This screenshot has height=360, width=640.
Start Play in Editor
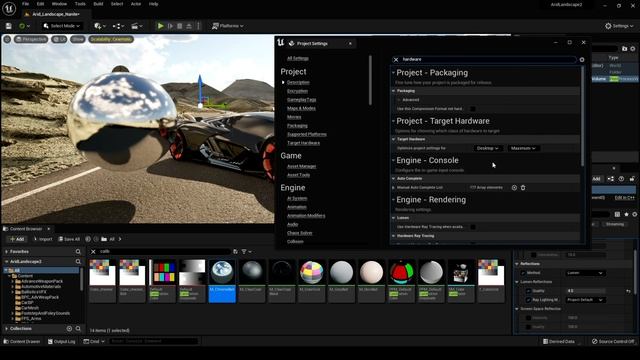160,26
